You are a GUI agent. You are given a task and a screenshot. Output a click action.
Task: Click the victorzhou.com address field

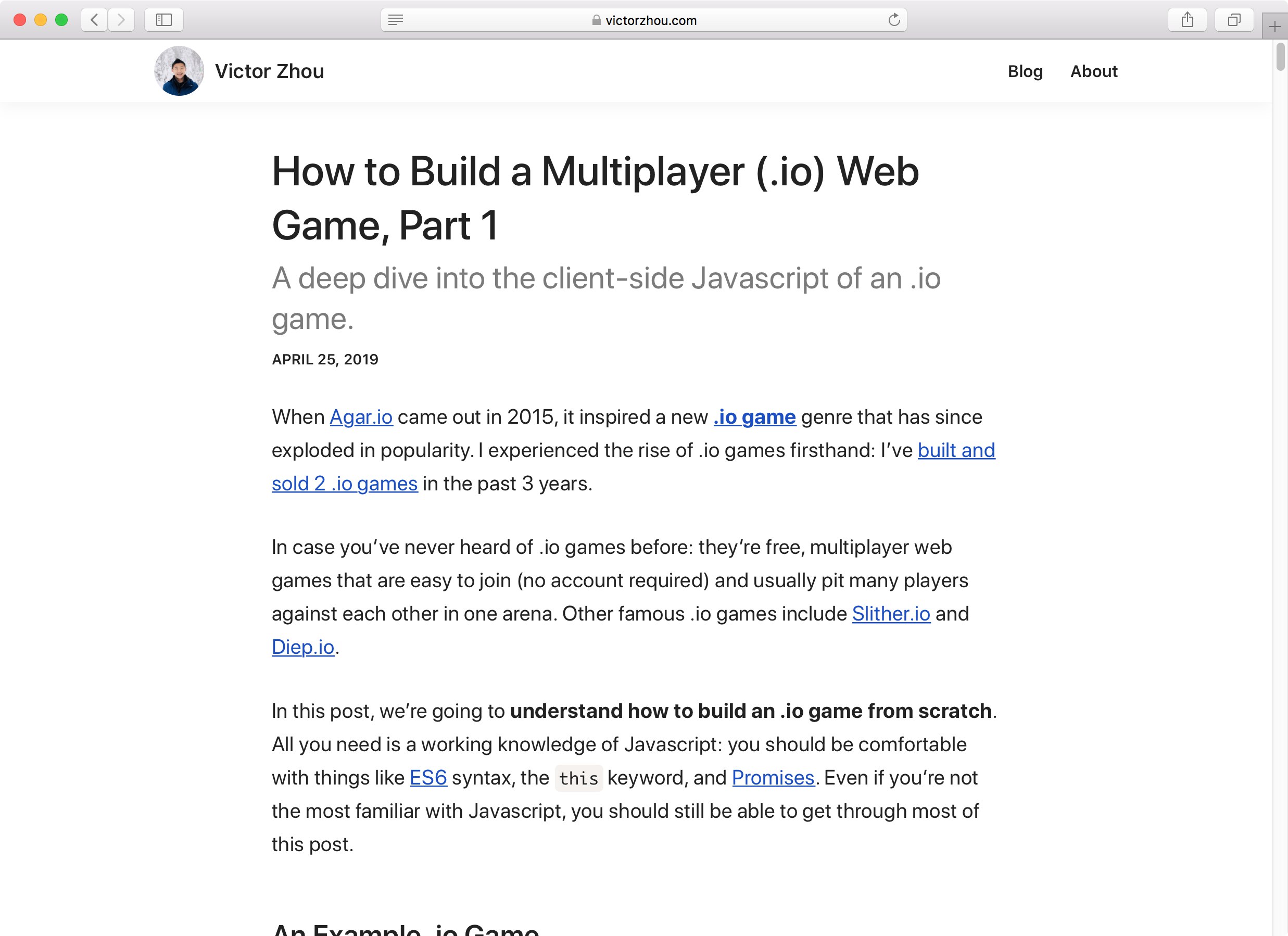(643, 20)
